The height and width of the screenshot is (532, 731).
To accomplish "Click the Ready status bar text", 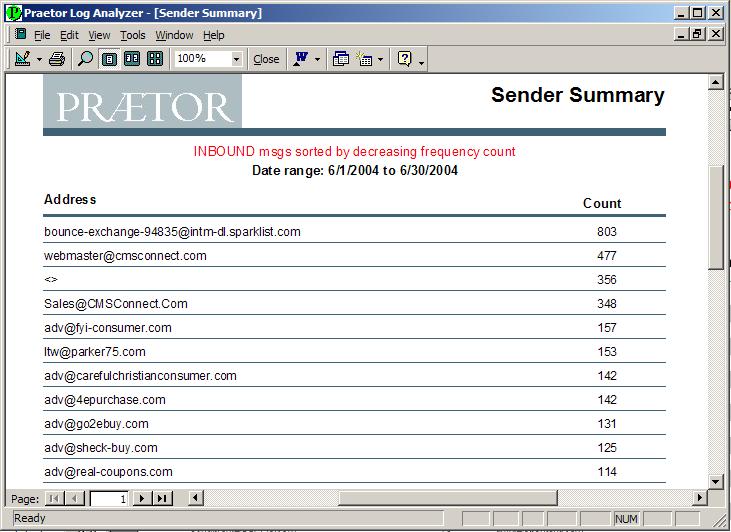I will [x=29, y=518].
